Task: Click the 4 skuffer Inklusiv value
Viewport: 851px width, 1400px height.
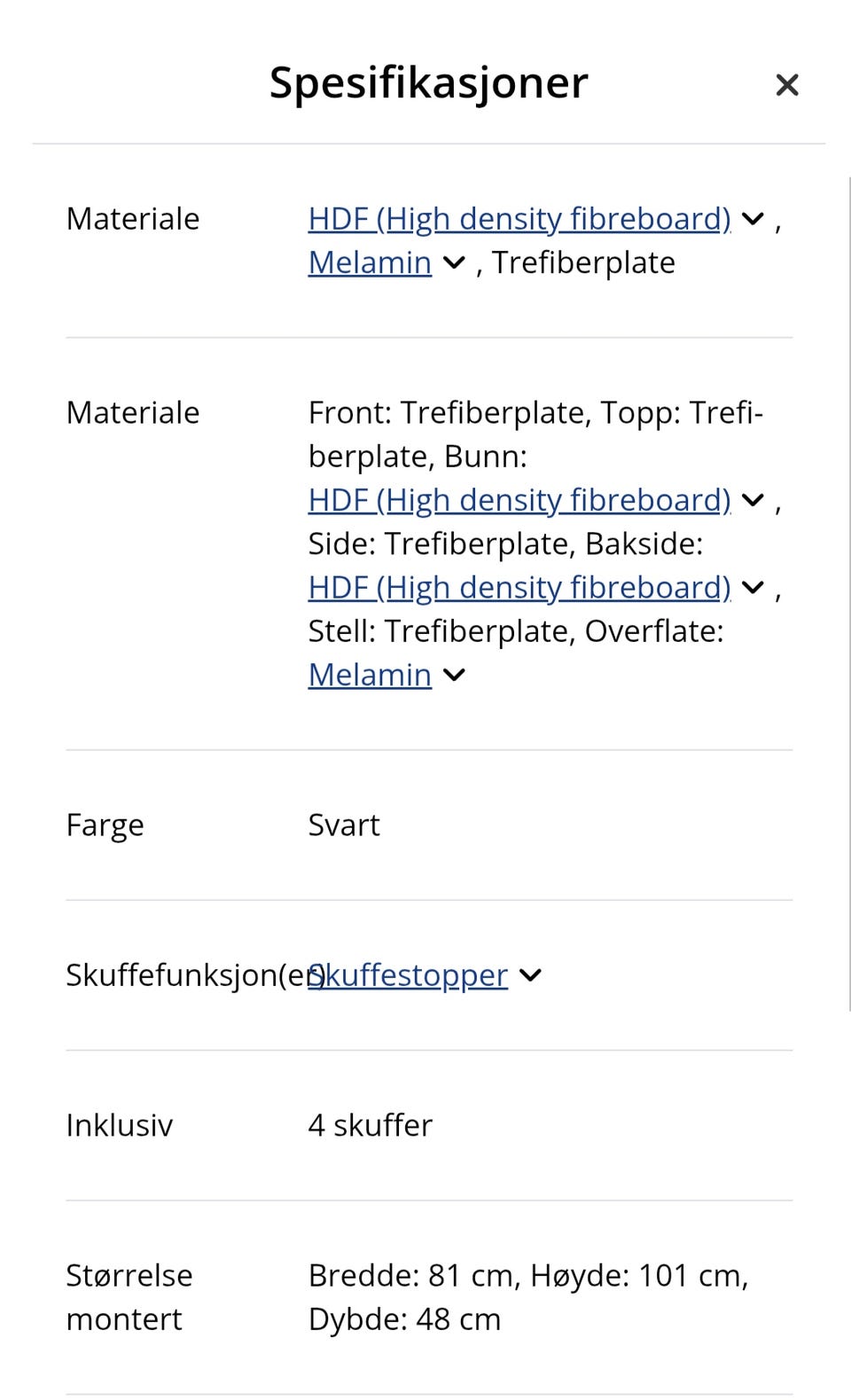Action: click(370, 1125)
